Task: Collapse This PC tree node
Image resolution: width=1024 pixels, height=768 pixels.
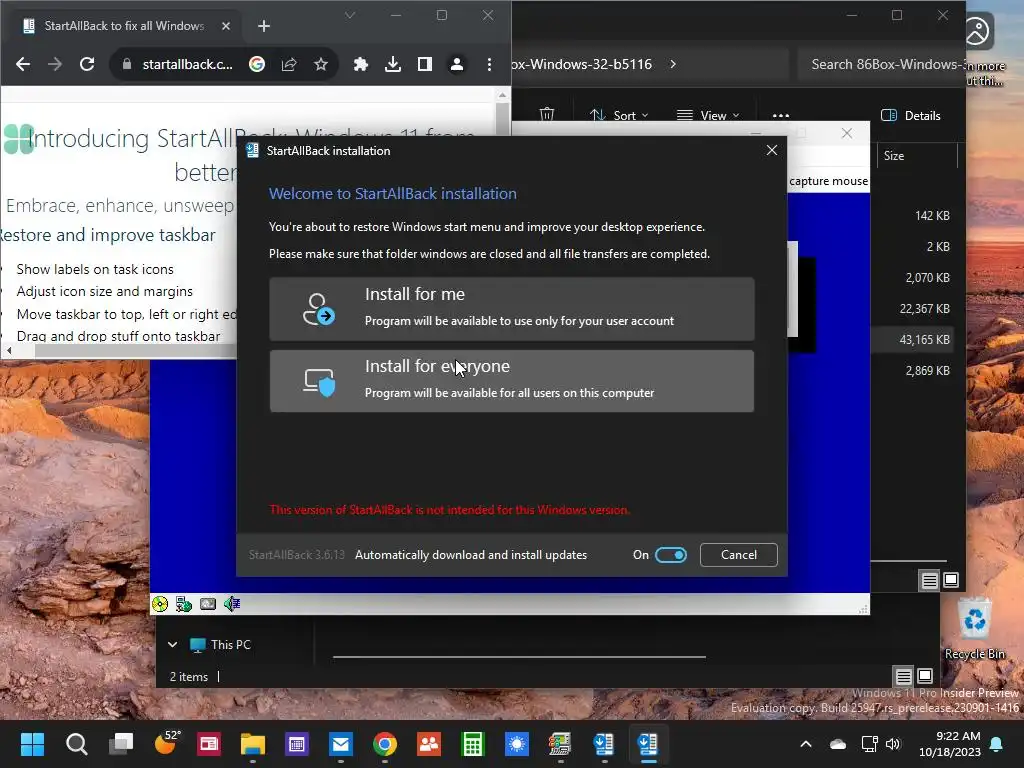Action: click(x=172, y=645)
